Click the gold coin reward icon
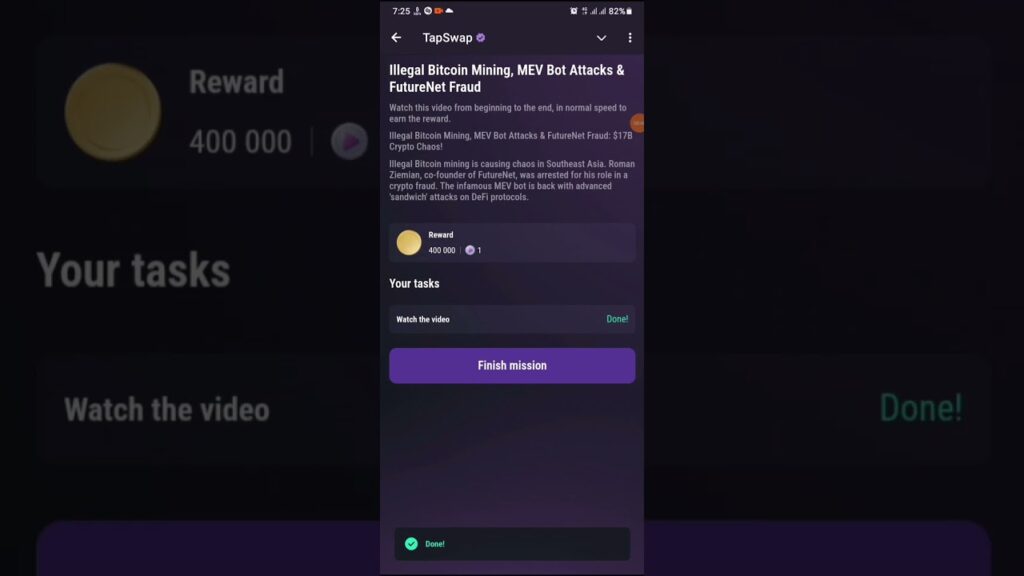The width and height of the screenshot is (1024, 576). [409, 242]
